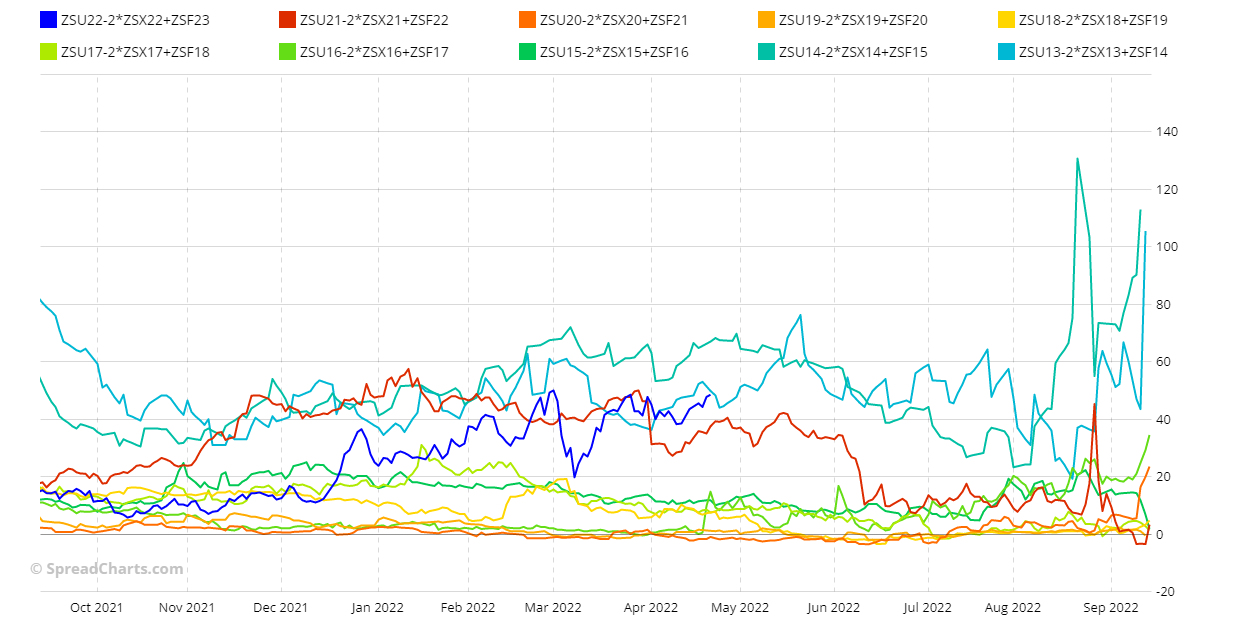Toggle ZSU15-2*ZSX15+ZSF16 legend entry

[613, 51]
